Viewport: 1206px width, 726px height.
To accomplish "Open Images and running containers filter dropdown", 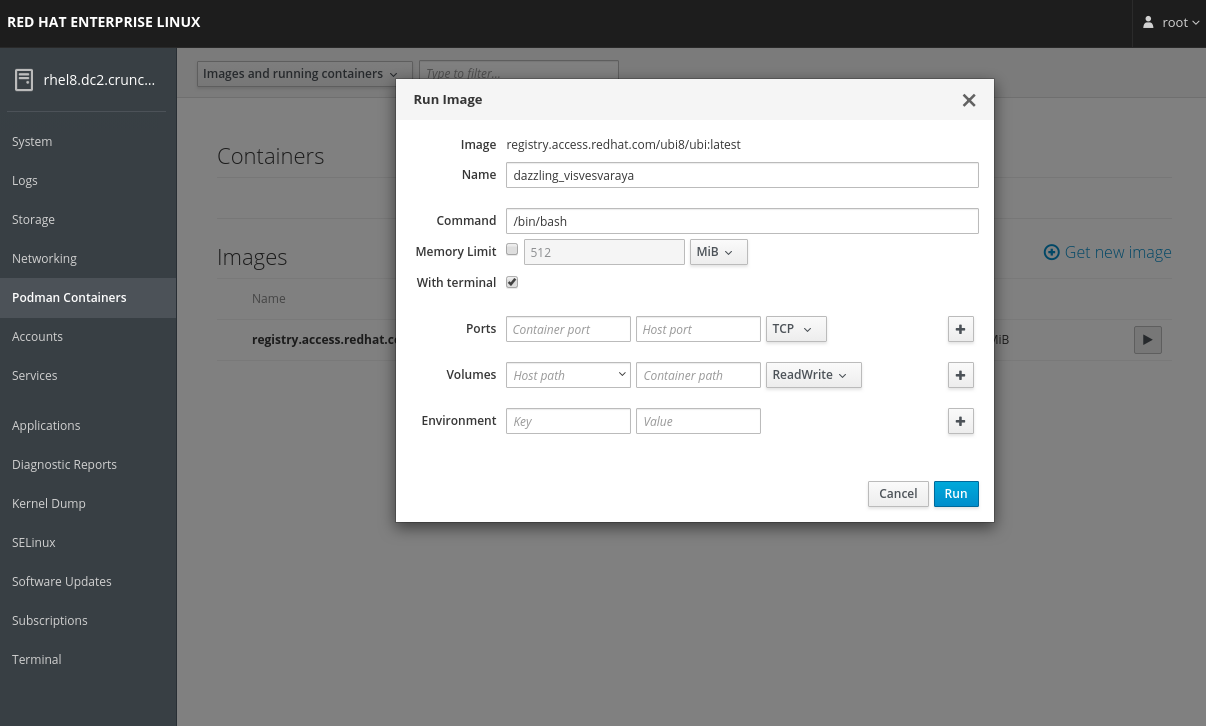I will click(304, 73).
